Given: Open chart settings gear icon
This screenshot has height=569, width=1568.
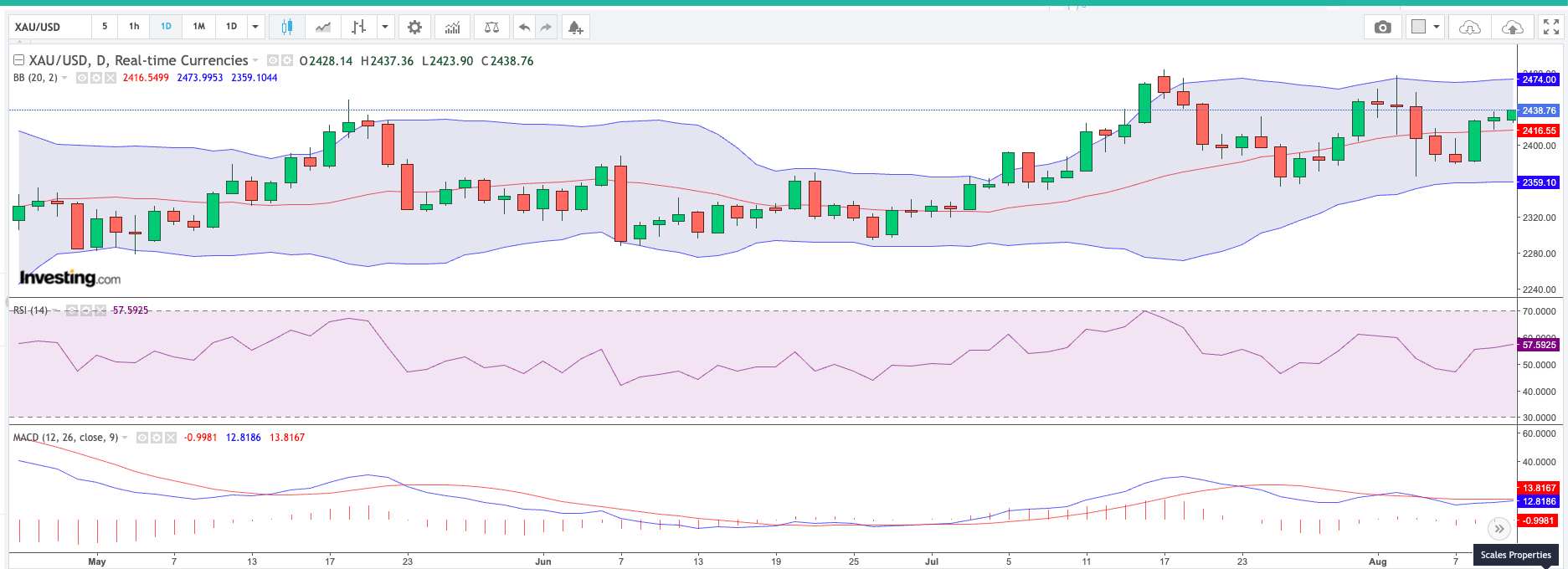Looking at the screenshot, I should pos(414,27).
